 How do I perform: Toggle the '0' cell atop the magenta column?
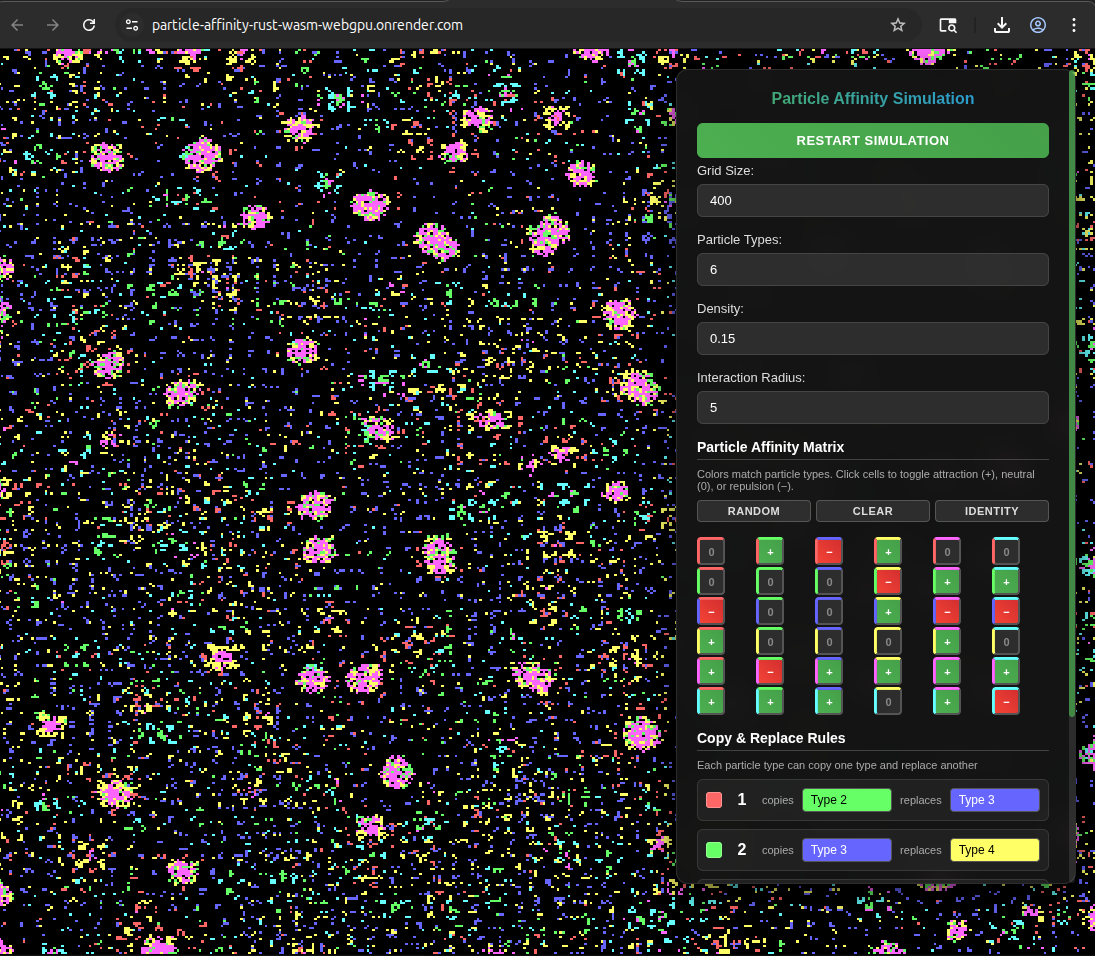(946, 551)
